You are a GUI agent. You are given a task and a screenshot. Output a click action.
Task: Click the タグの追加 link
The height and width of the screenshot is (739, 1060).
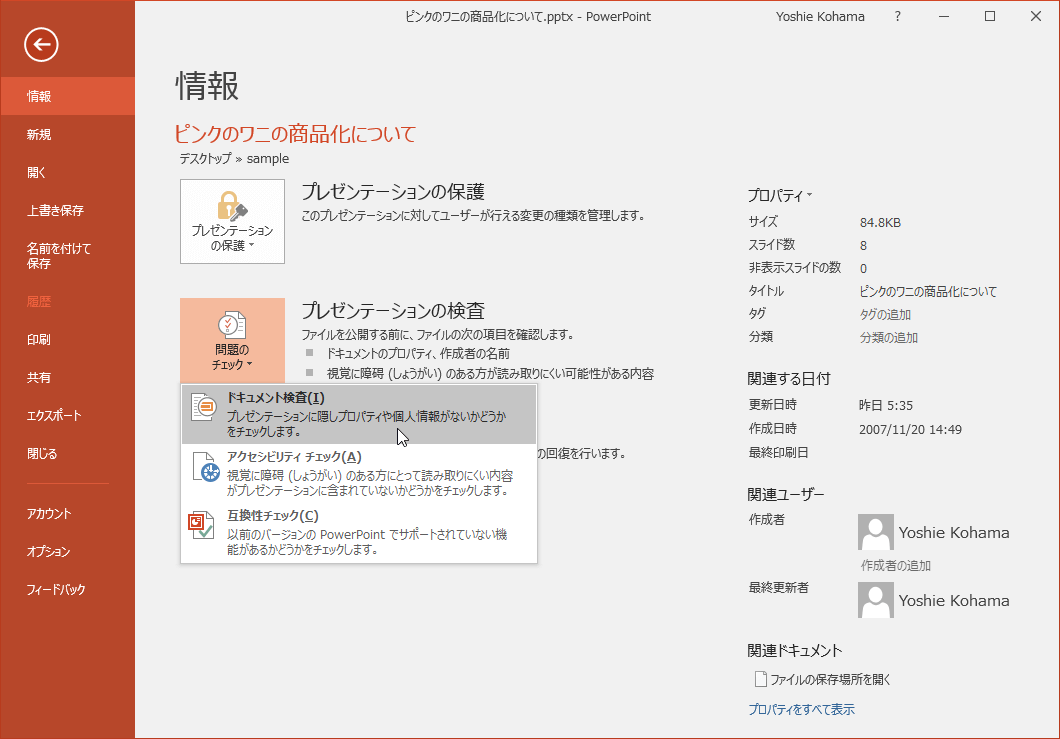coord(885,313)
